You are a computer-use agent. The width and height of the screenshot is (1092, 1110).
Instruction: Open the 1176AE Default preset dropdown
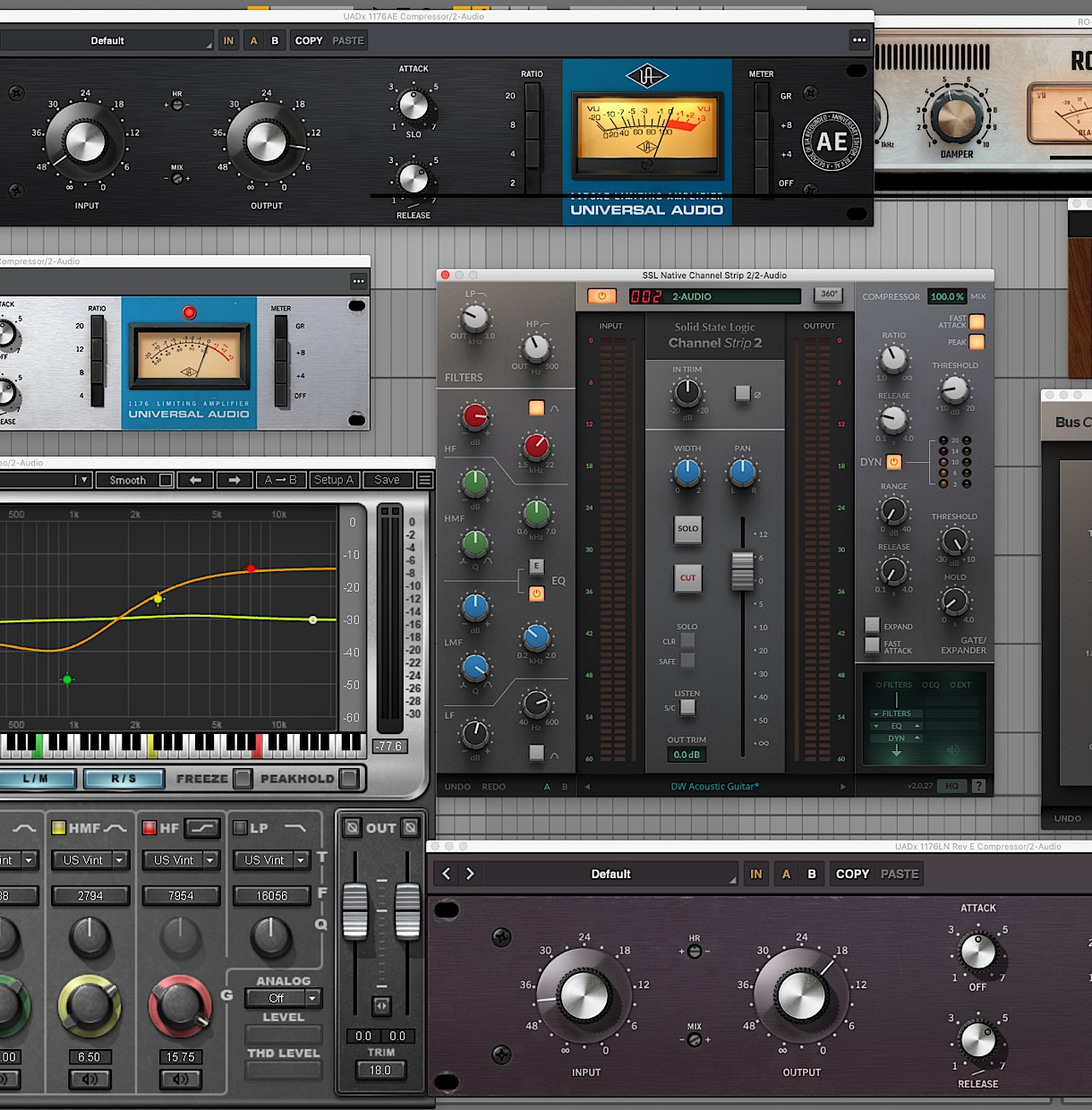point(107,40)
